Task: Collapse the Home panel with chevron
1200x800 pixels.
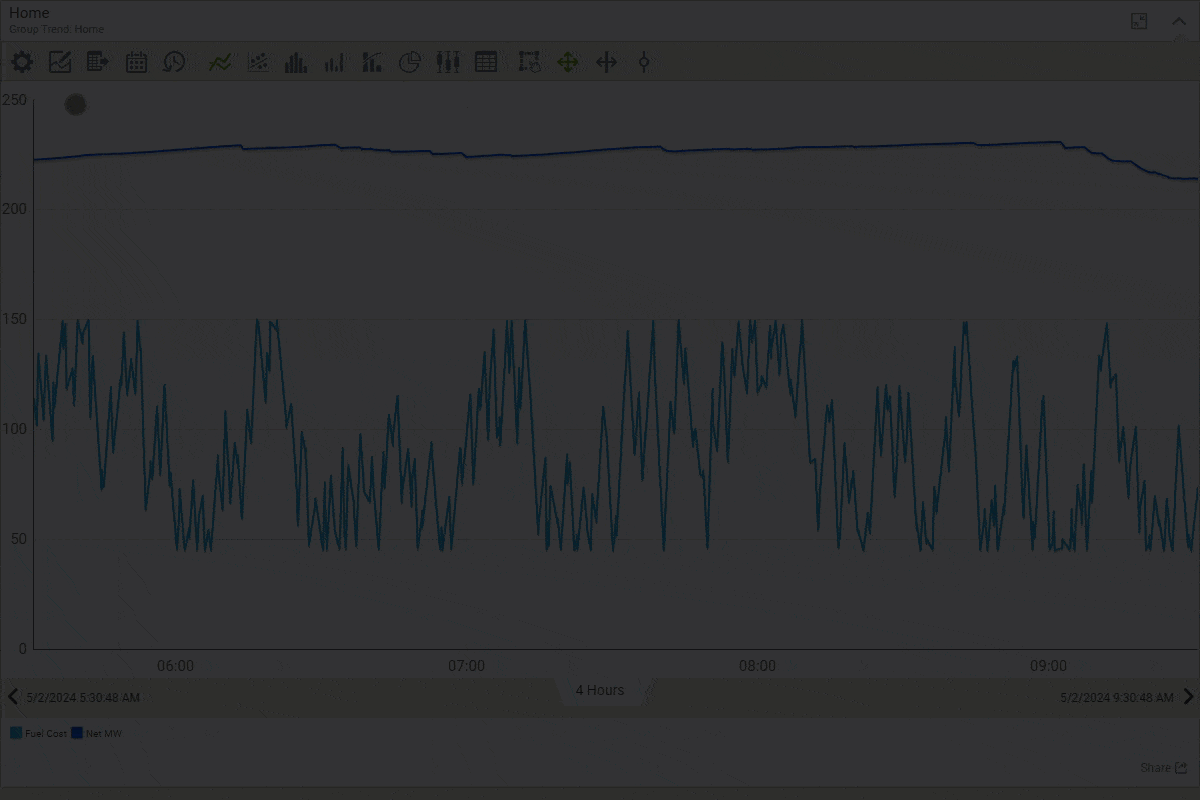Action: 1179,21
